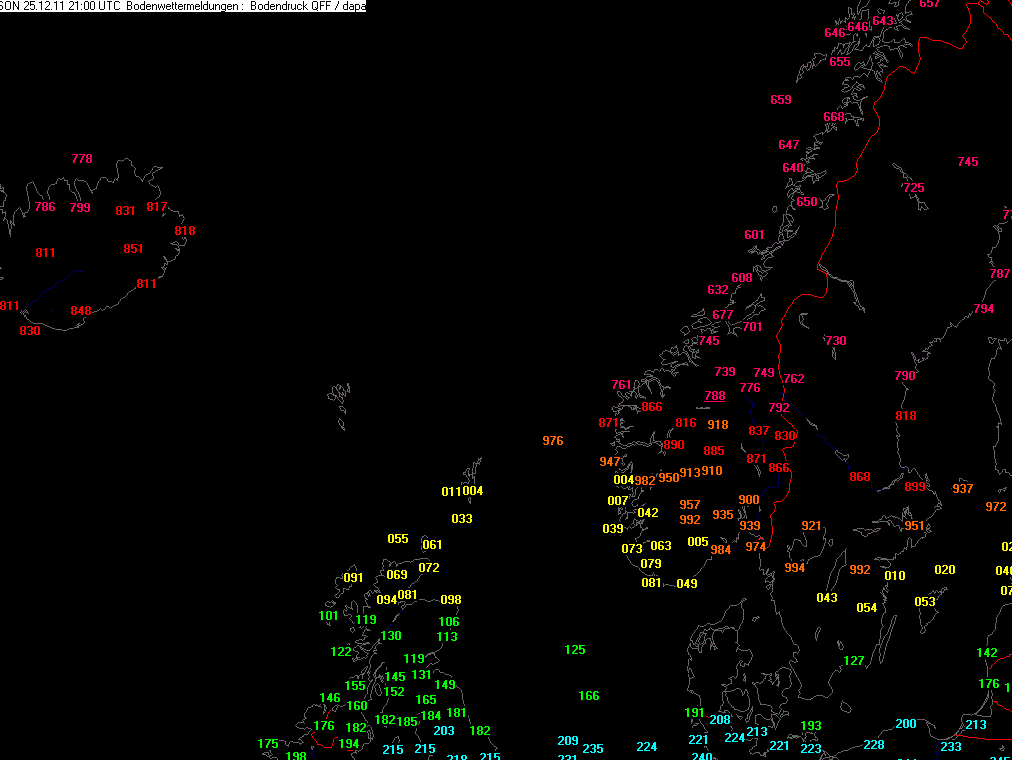Click the 851 pressure value in Iceland
This screenshot has height=760, width=1012.
133,249
